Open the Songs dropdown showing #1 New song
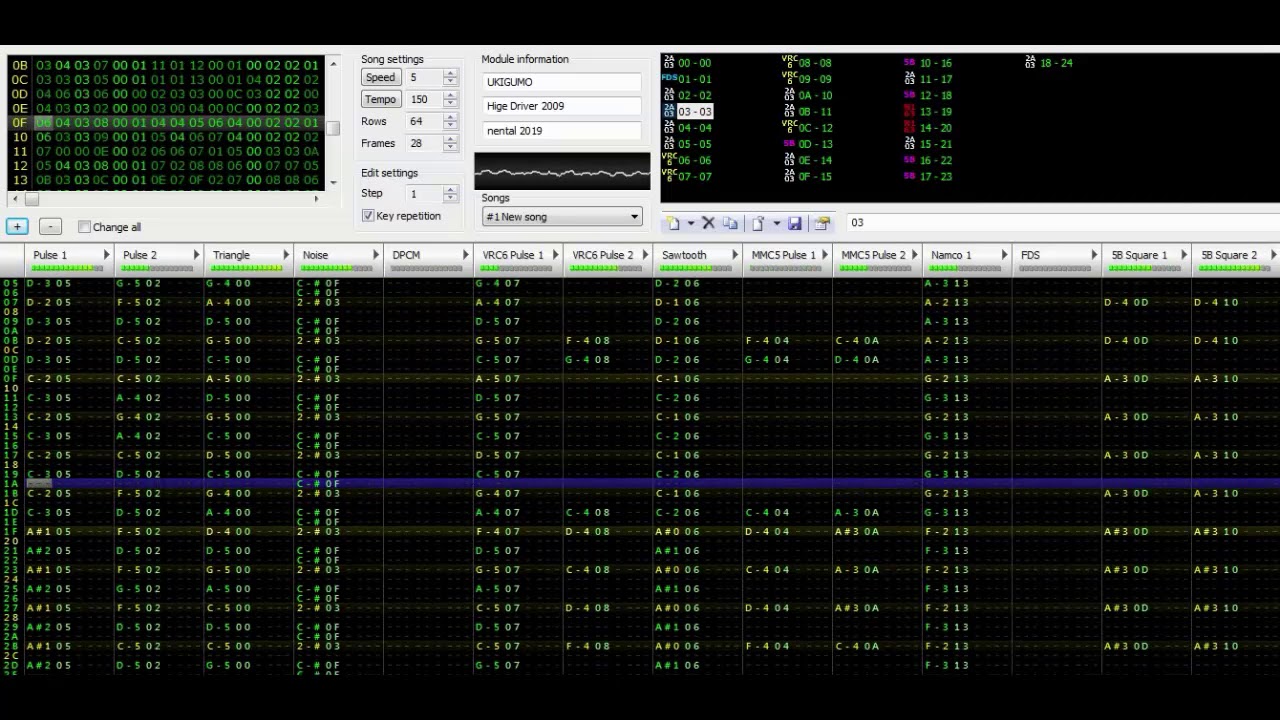 [562, 217]
